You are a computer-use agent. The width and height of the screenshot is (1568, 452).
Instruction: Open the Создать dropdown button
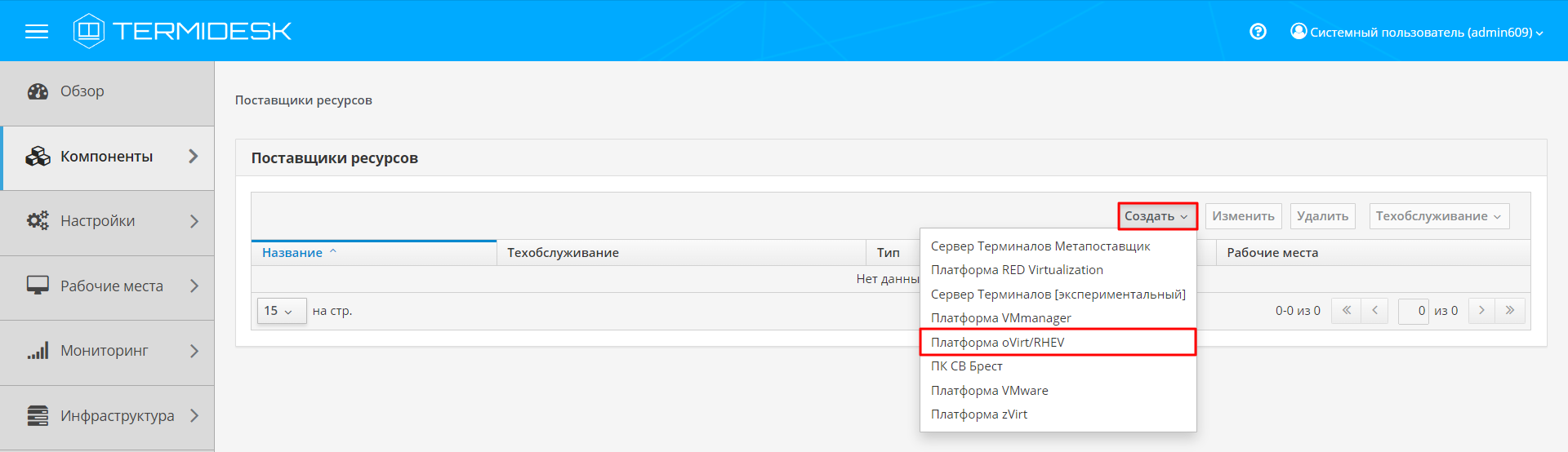1157,216
